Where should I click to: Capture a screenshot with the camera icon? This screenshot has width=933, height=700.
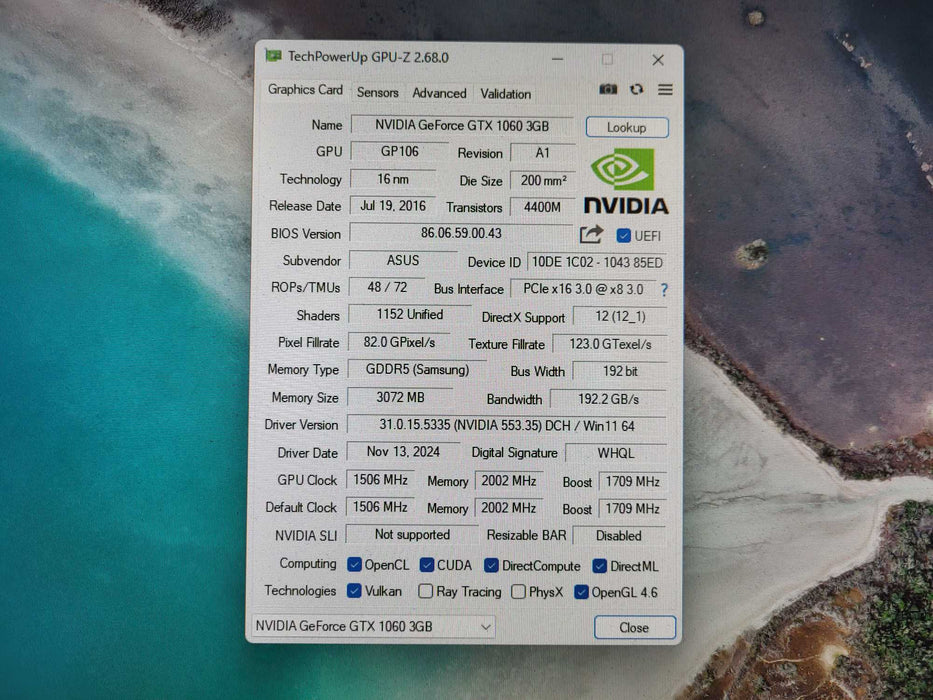608,89
